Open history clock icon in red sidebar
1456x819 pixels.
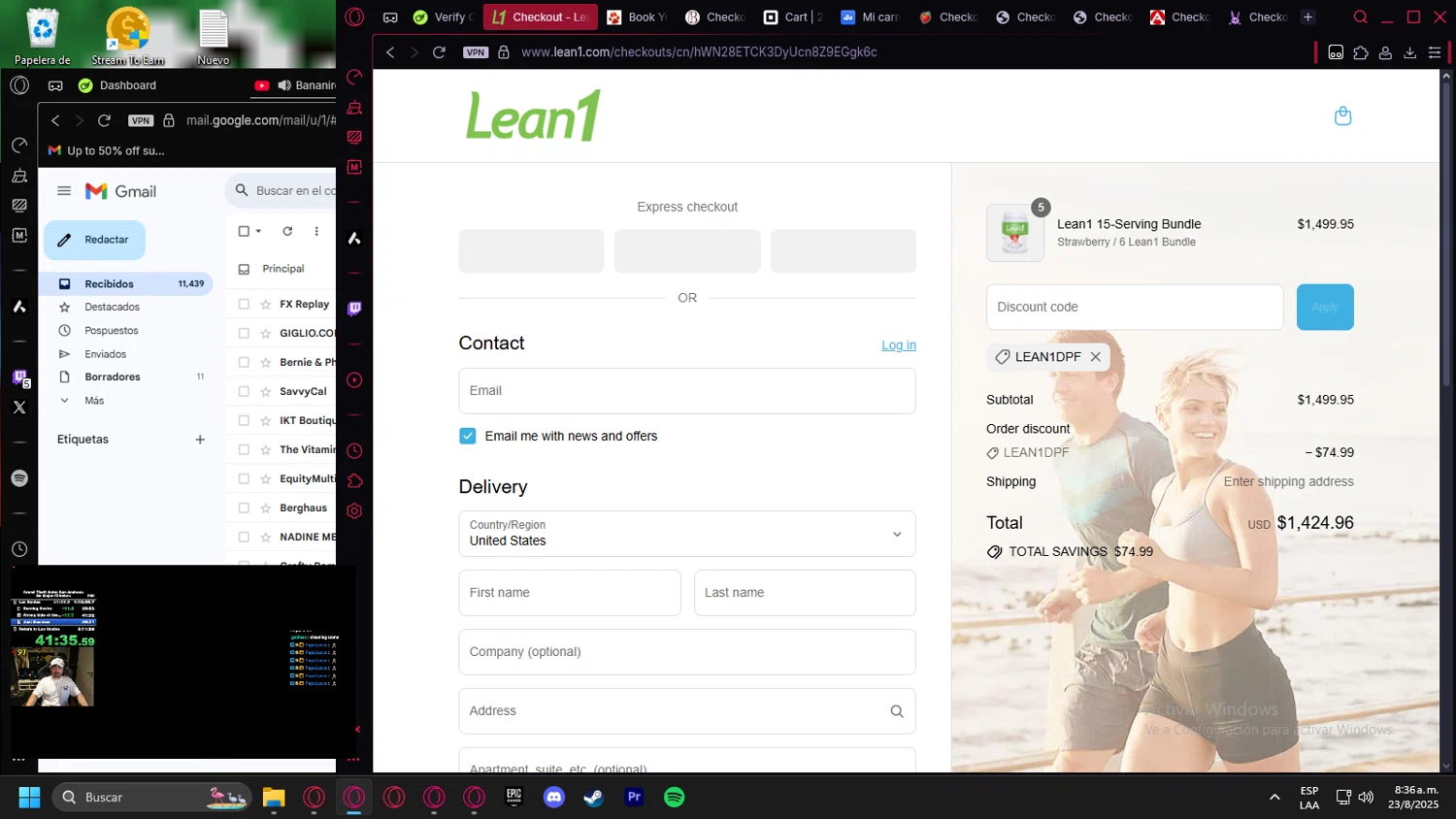(x=354, y=450)
